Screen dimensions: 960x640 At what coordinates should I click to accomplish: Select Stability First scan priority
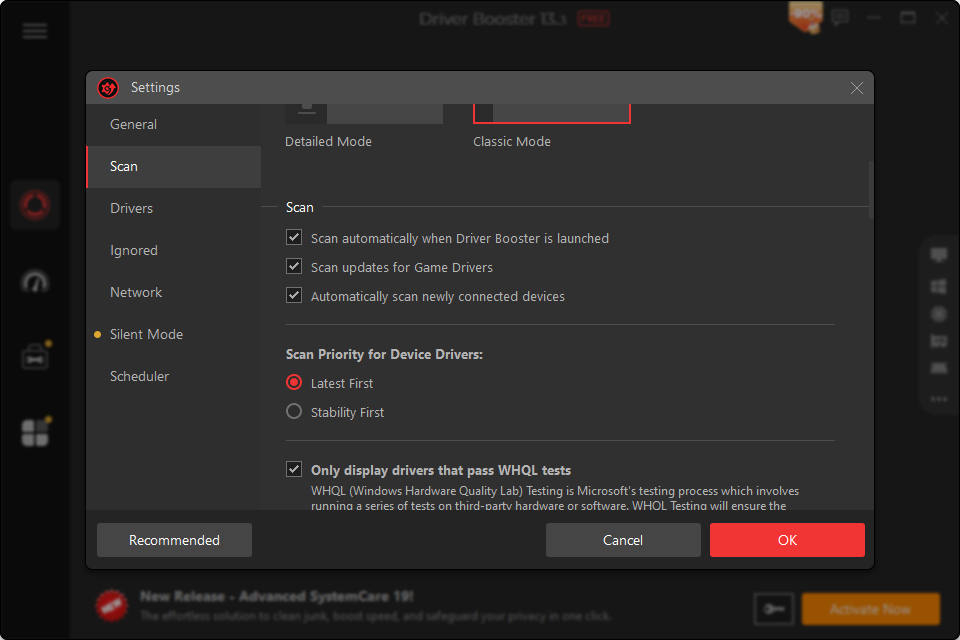(294, 412)
